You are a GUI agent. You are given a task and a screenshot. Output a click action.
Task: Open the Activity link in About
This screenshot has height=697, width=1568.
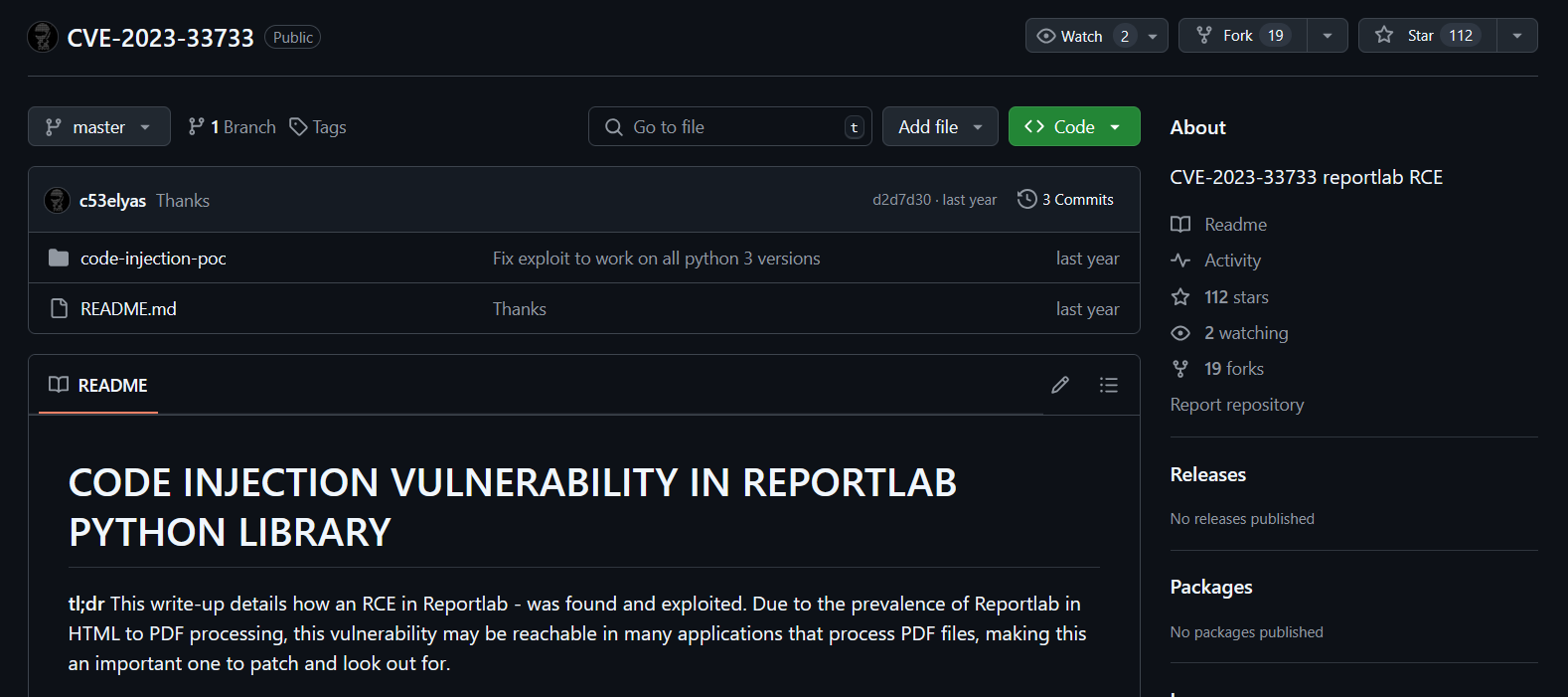tap(1232, 261)
